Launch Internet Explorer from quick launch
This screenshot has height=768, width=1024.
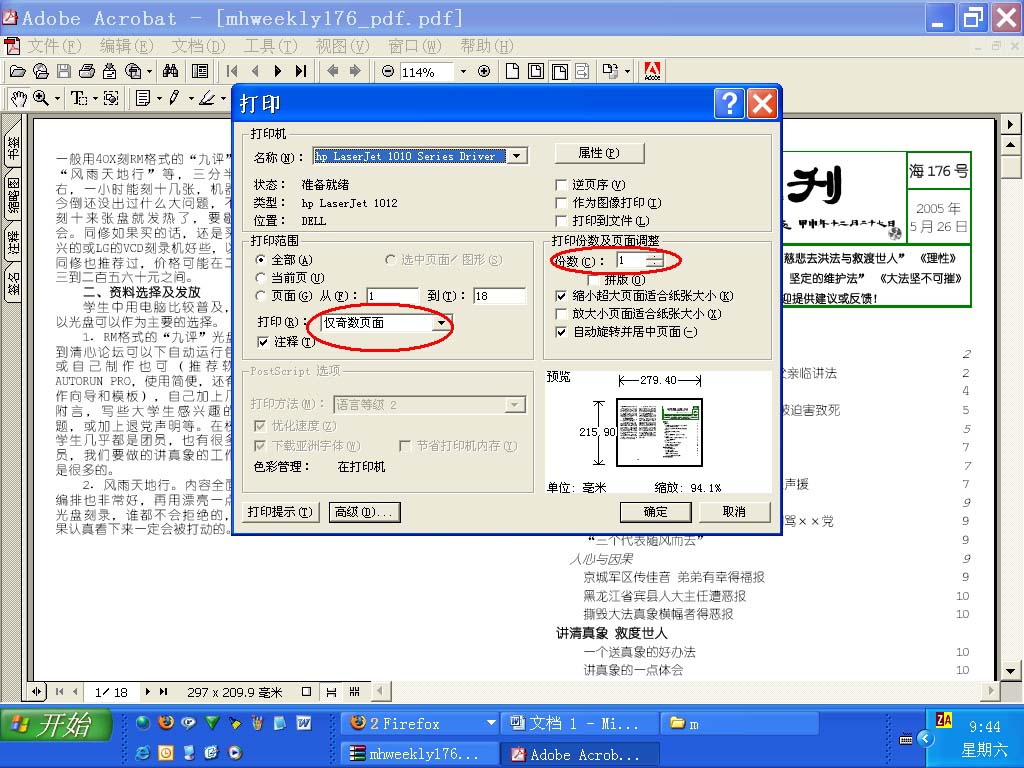pyautogui.click(x=143, y=752)
